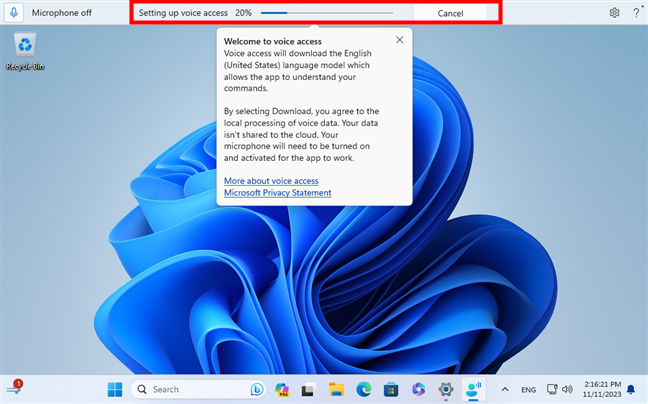Close the Welcome to voice access popup

coord(399,40)
